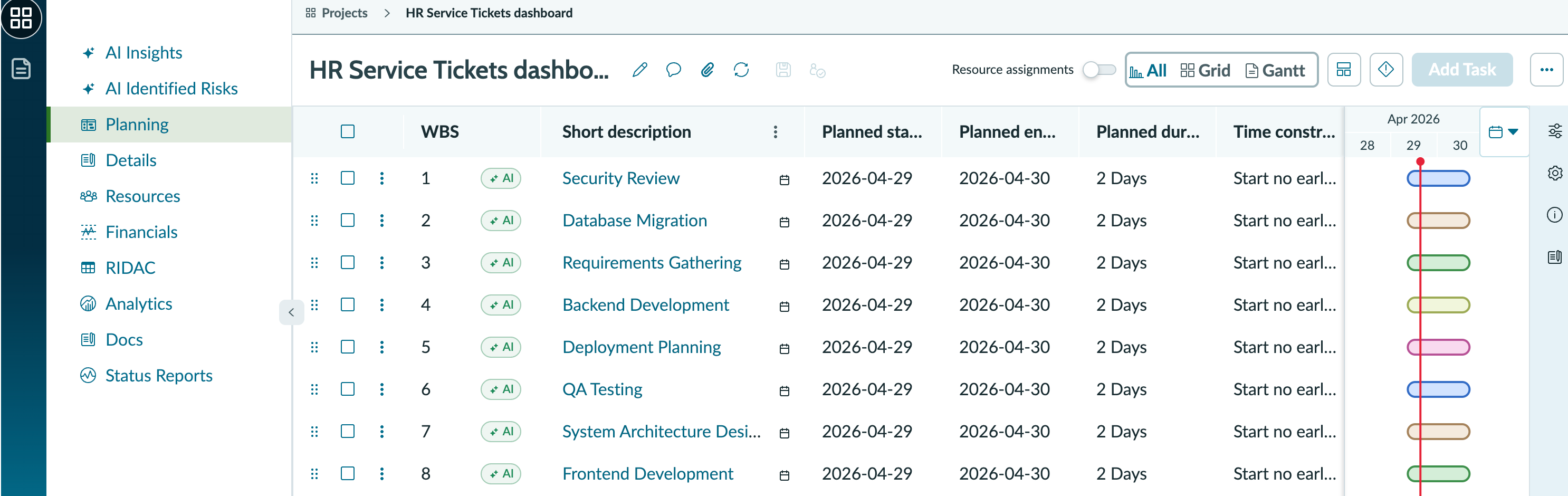Open the three-dots more options button
This screenshot has height=496, width=1568.
[x=1546, y=69]
